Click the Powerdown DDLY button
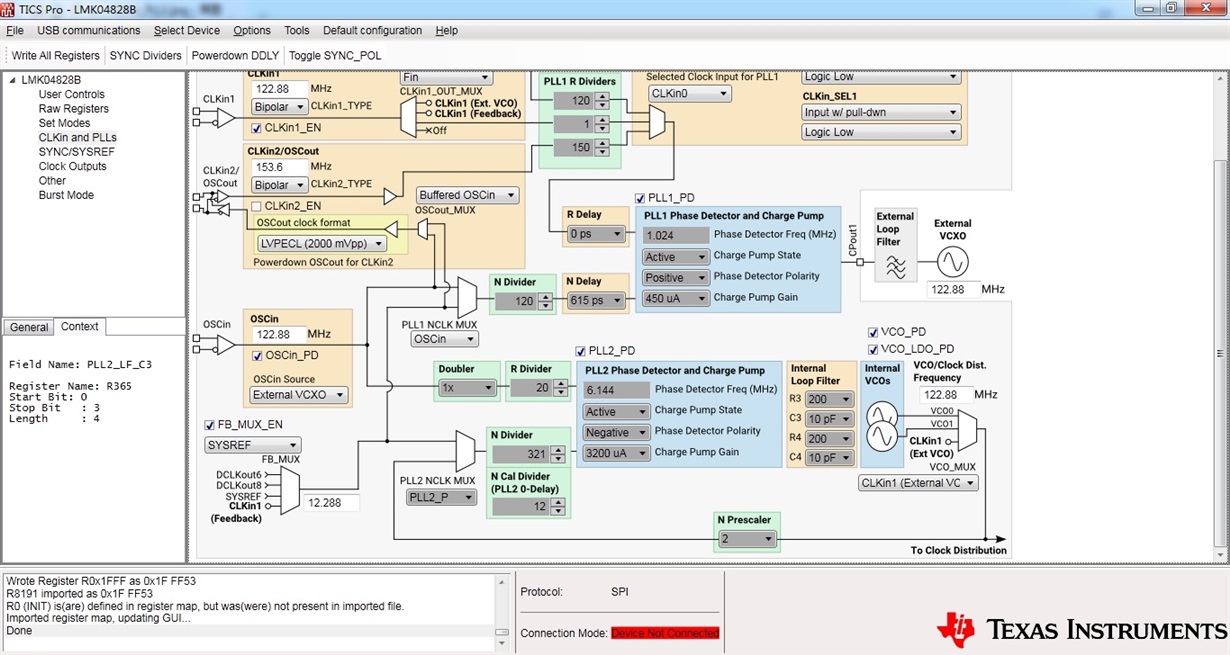The height and width of the screenshot is (655, 1230). tap(236, 55)
